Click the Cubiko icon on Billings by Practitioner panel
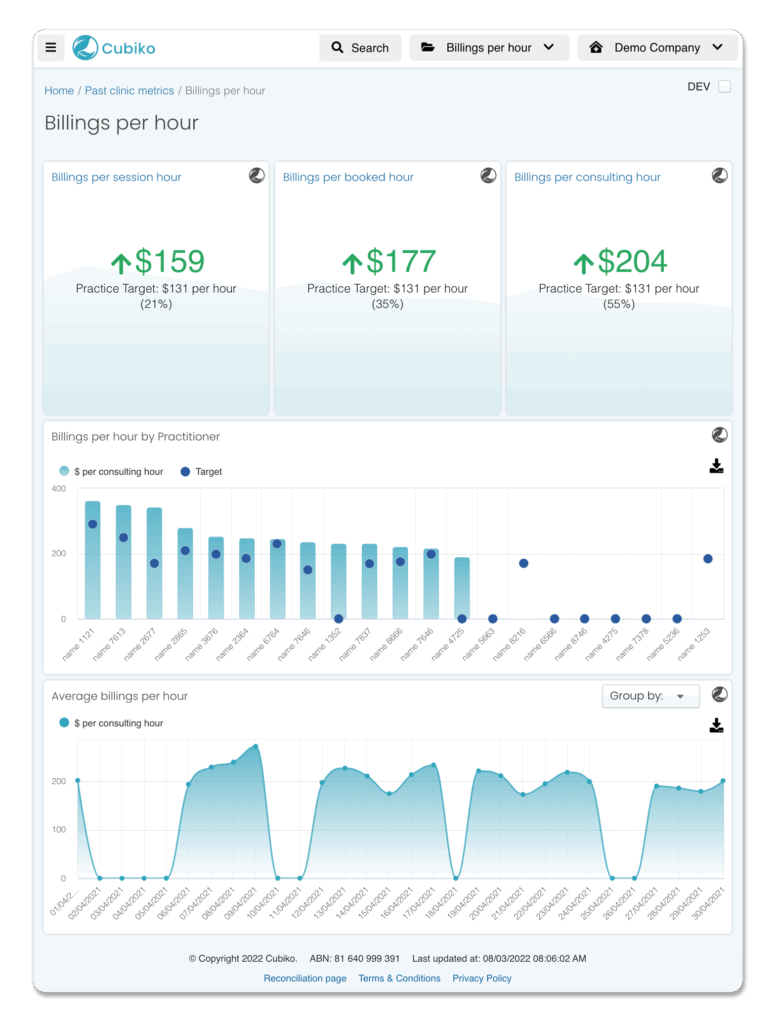The height and width of the screenshot is (1024, 775). click(720, 435)
